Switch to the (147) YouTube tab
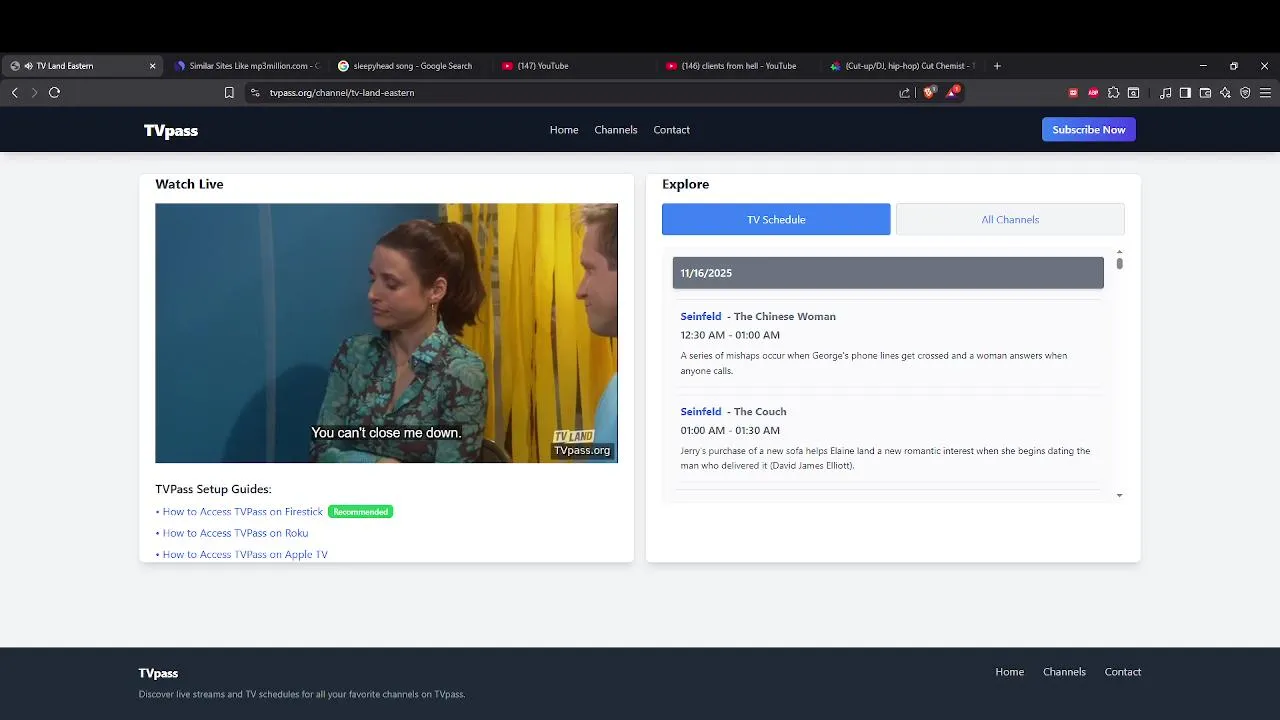Image resolution: width=1280 pixels, height=720 pixels. coord(575,66)
